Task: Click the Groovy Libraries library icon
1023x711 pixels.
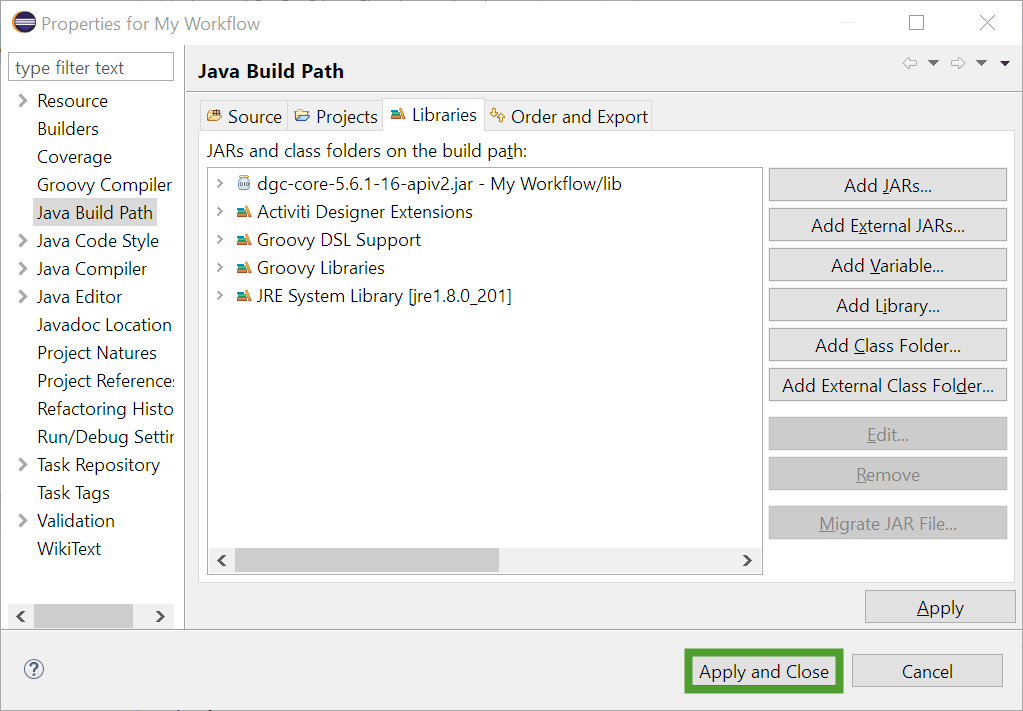Action: point(243,268)
